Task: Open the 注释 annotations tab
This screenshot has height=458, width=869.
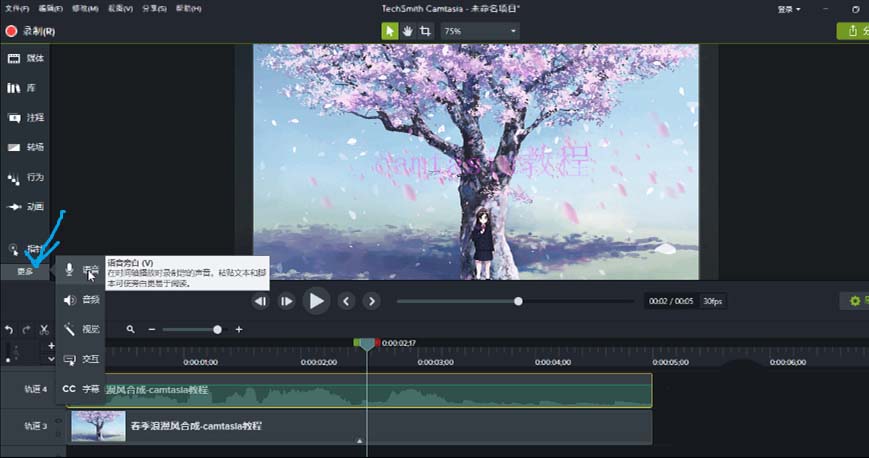Action: (x=25, y=118)
